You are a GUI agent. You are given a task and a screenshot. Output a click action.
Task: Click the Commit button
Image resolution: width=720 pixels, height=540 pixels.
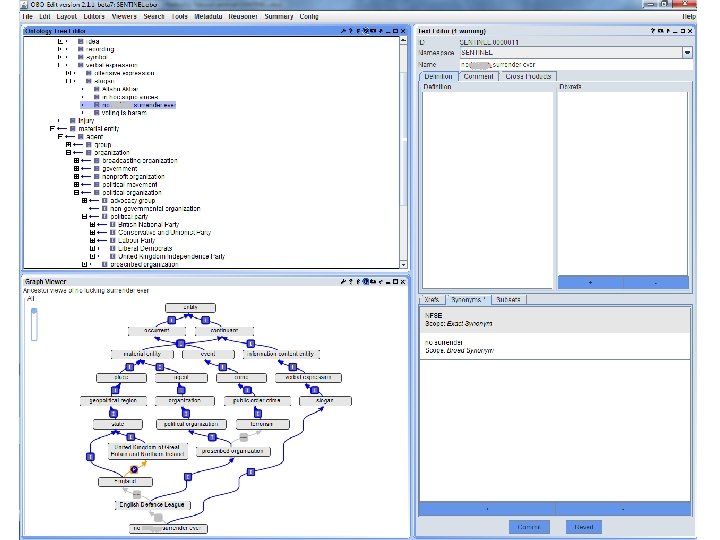[529, 527]
